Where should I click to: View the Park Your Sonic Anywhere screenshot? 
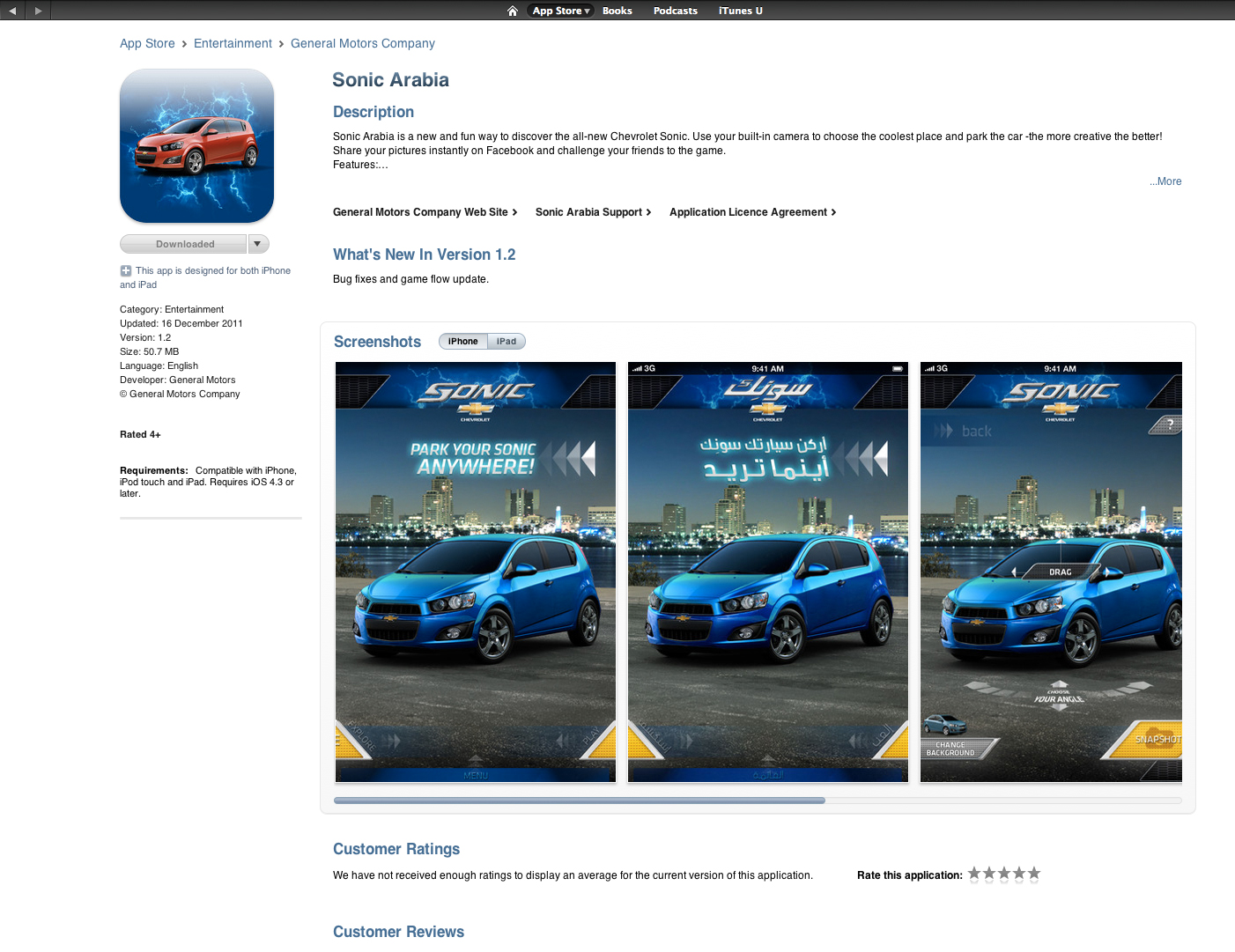tap(476, 572)
